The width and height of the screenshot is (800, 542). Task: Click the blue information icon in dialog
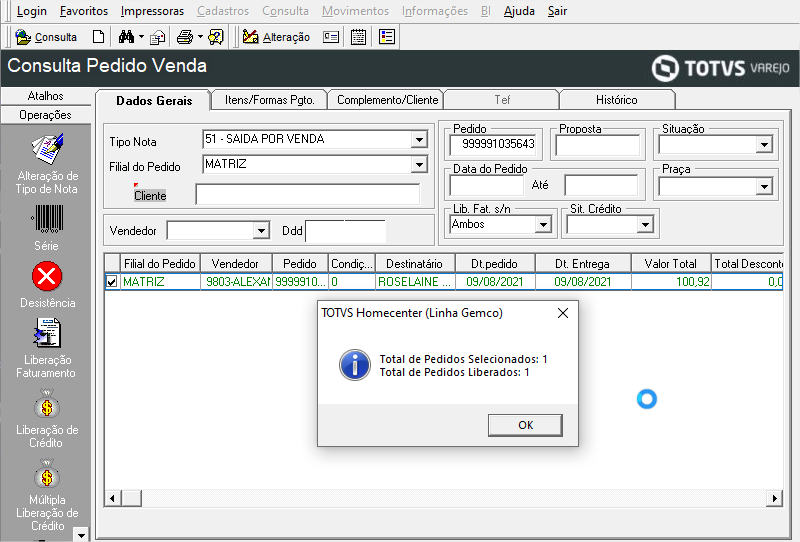tap(355, 365)
